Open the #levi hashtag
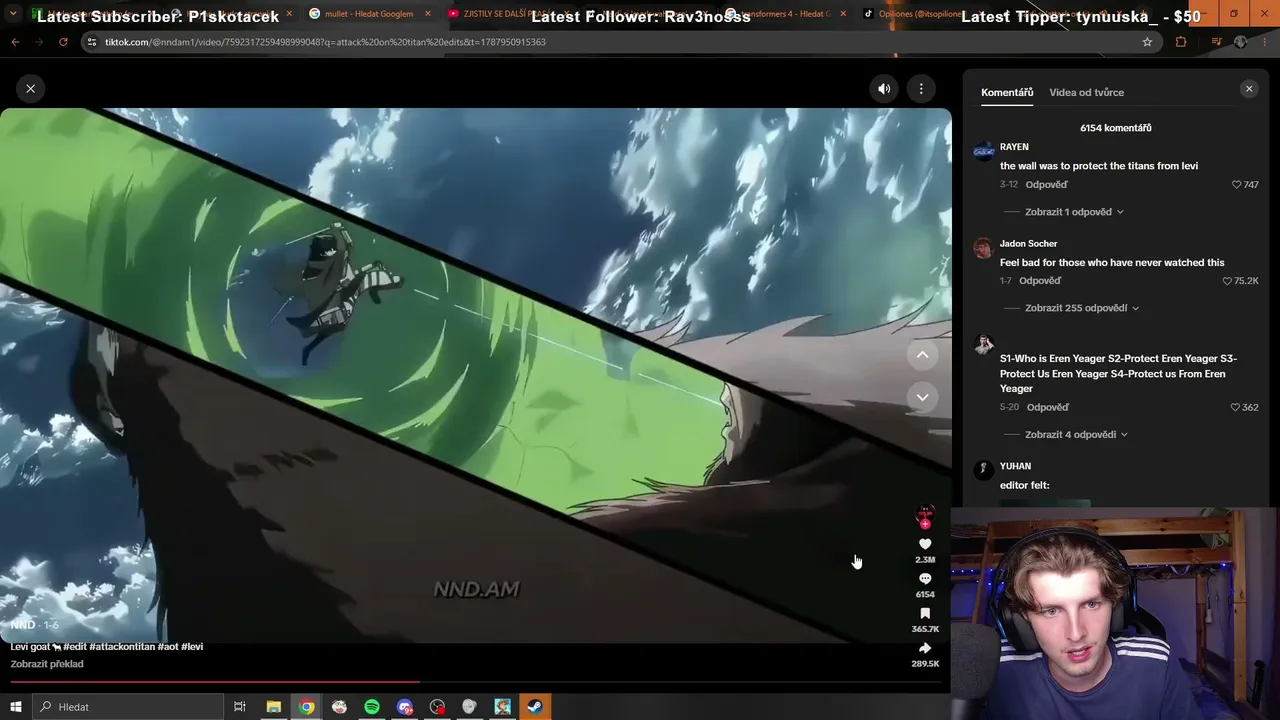 (x=192, y=647)
